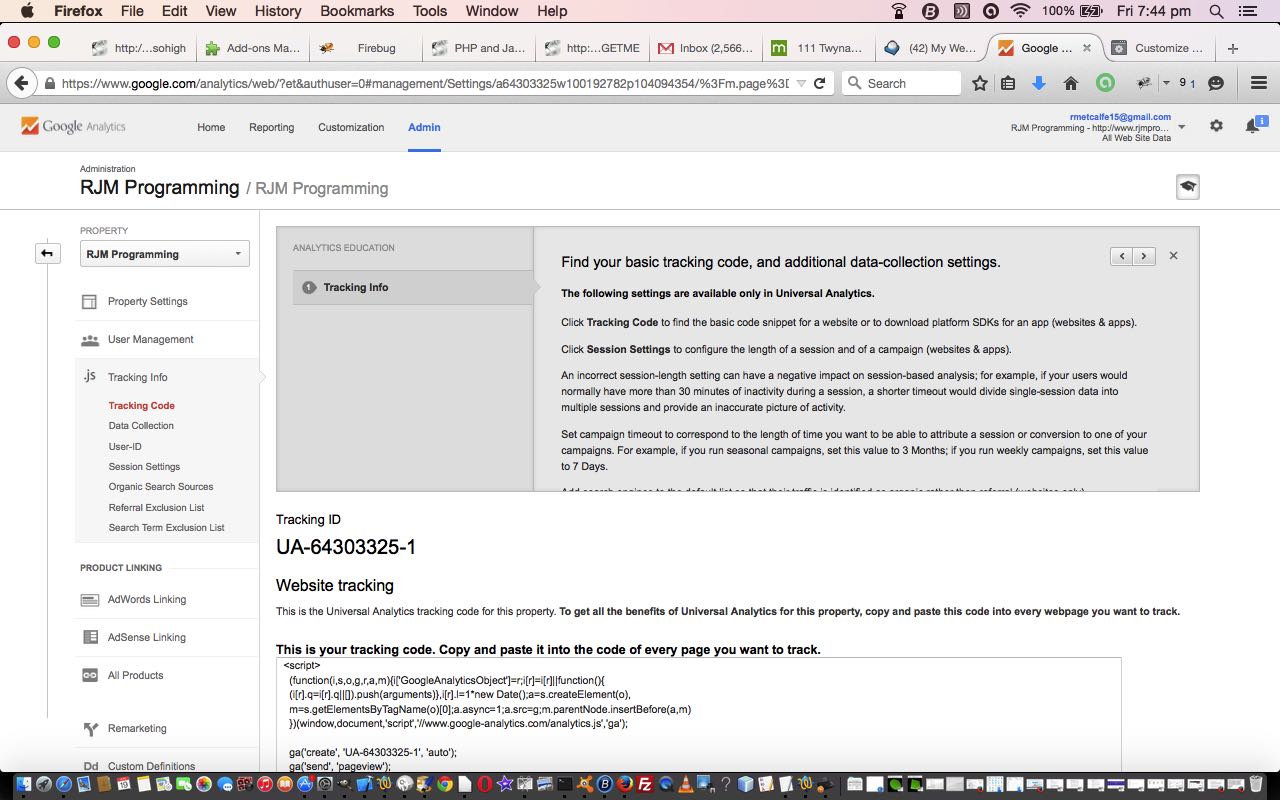Select the Admin tab
The image size is (1280, 800).
(424, 127)
